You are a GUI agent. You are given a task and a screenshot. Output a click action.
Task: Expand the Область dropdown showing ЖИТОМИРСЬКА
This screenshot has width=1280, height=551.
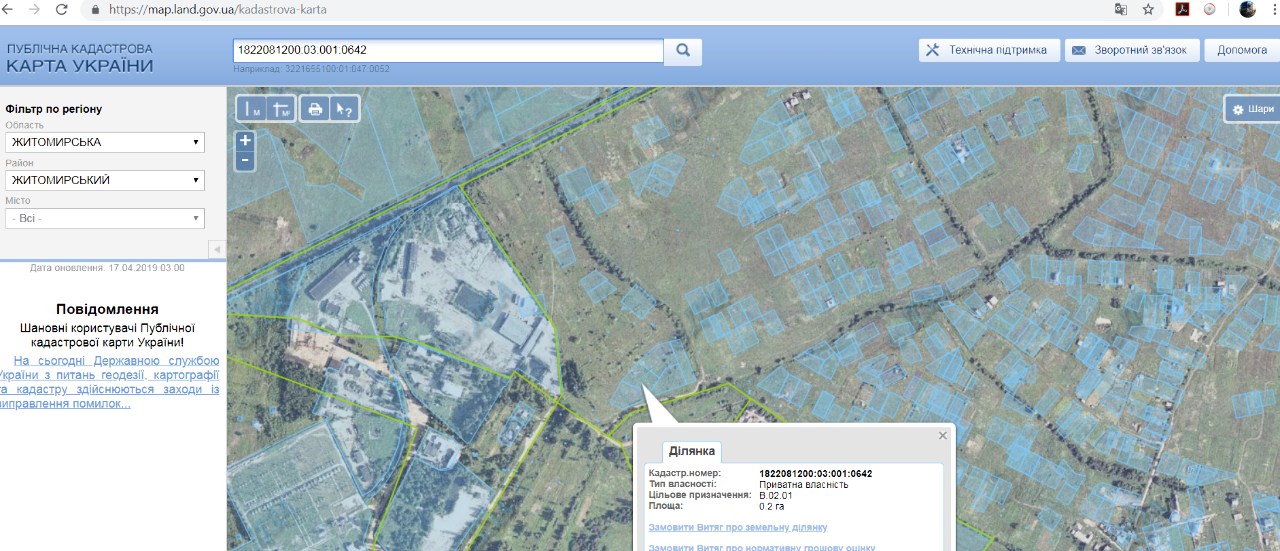tap(105, 142)
